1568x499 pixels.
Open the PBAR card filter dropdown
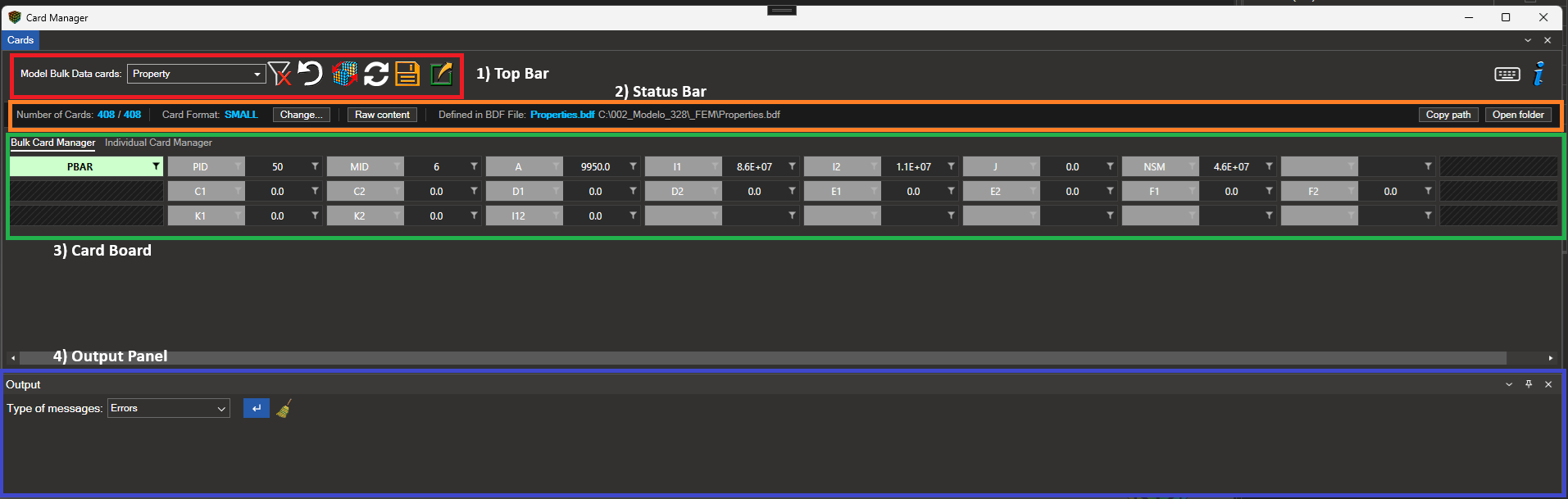(156, 166)
